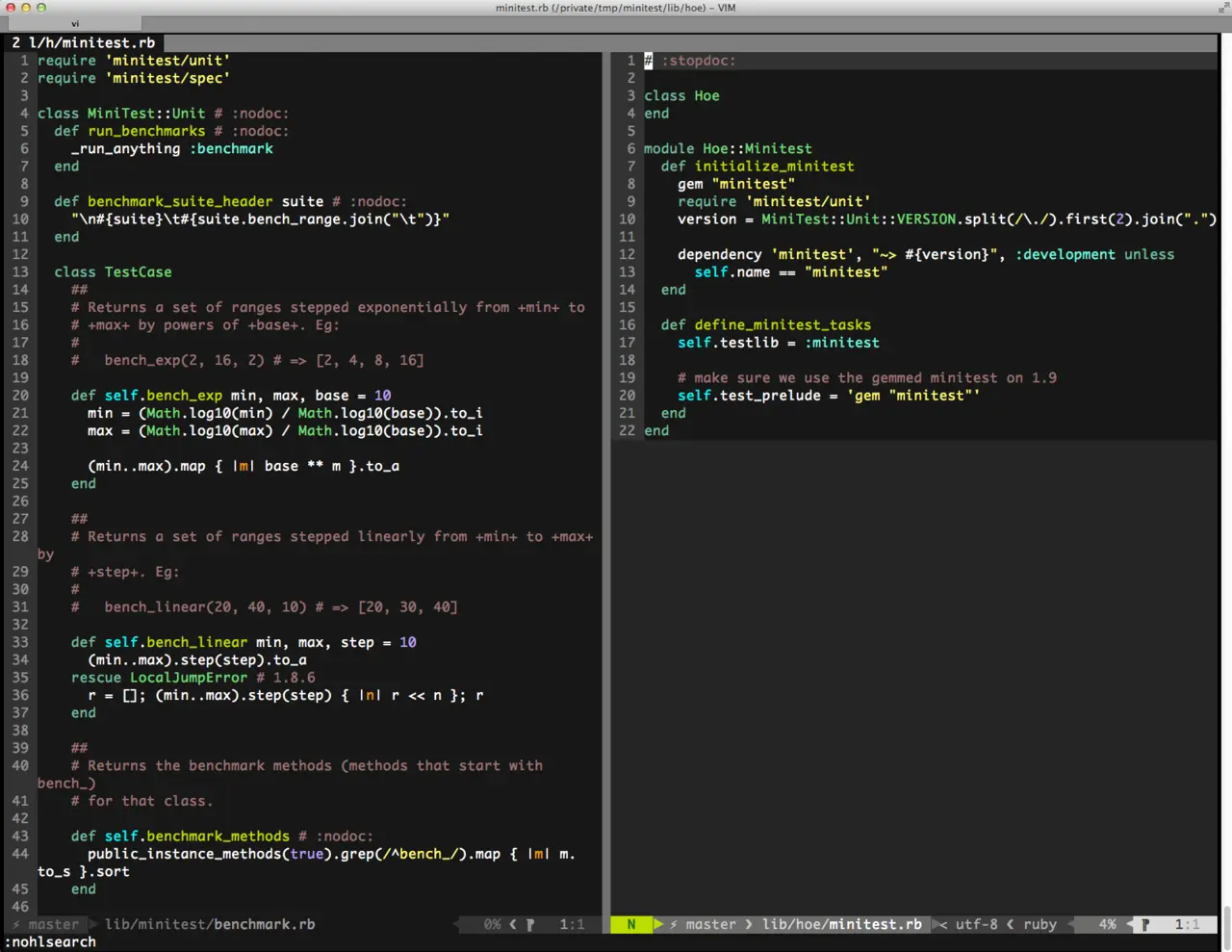Click the line marker icon in left status bar
Viewport: 1232px width, 952px height.
click(530, 924)
